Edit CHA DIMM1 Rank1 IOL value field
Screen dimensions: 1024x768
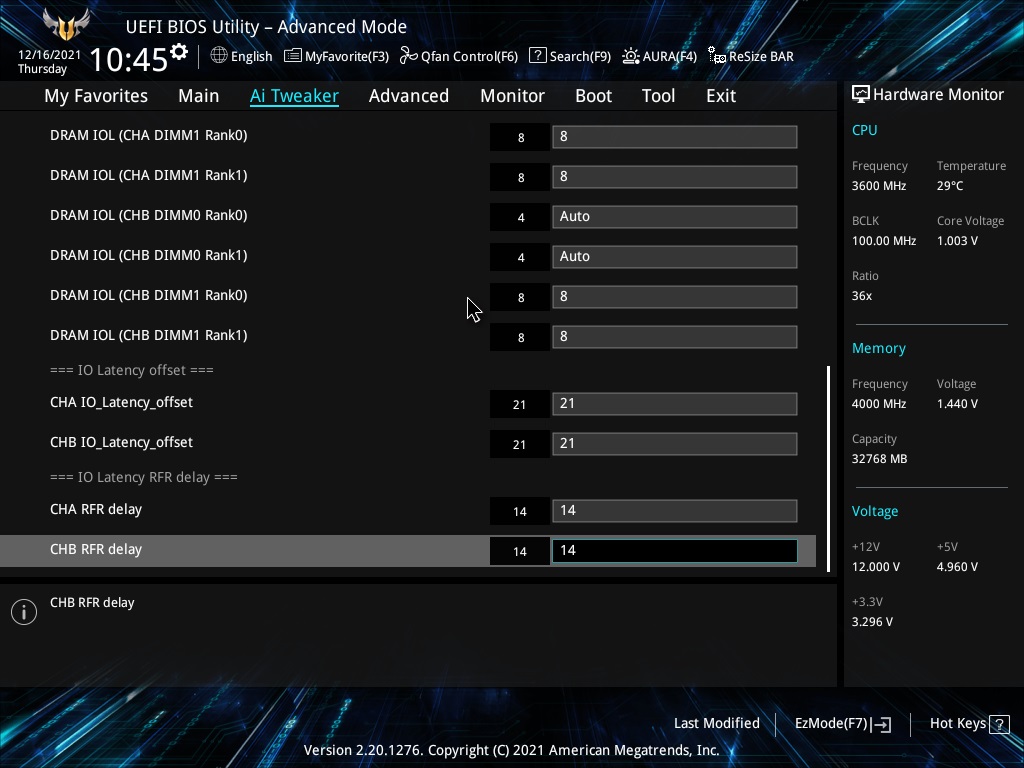coord(675,177)
